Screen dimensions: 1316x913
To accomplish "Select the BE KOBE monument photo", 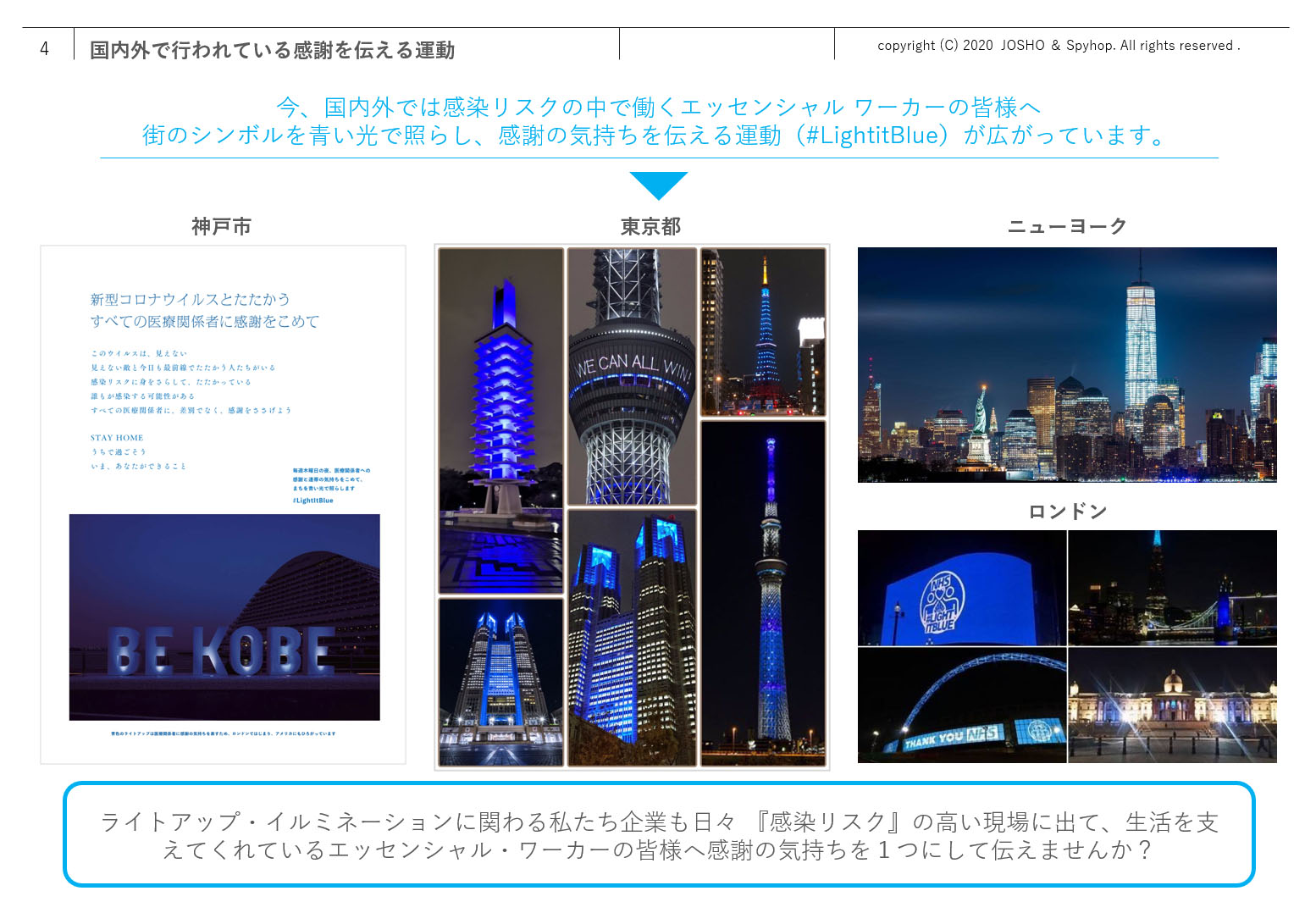I will pos(224,617).
